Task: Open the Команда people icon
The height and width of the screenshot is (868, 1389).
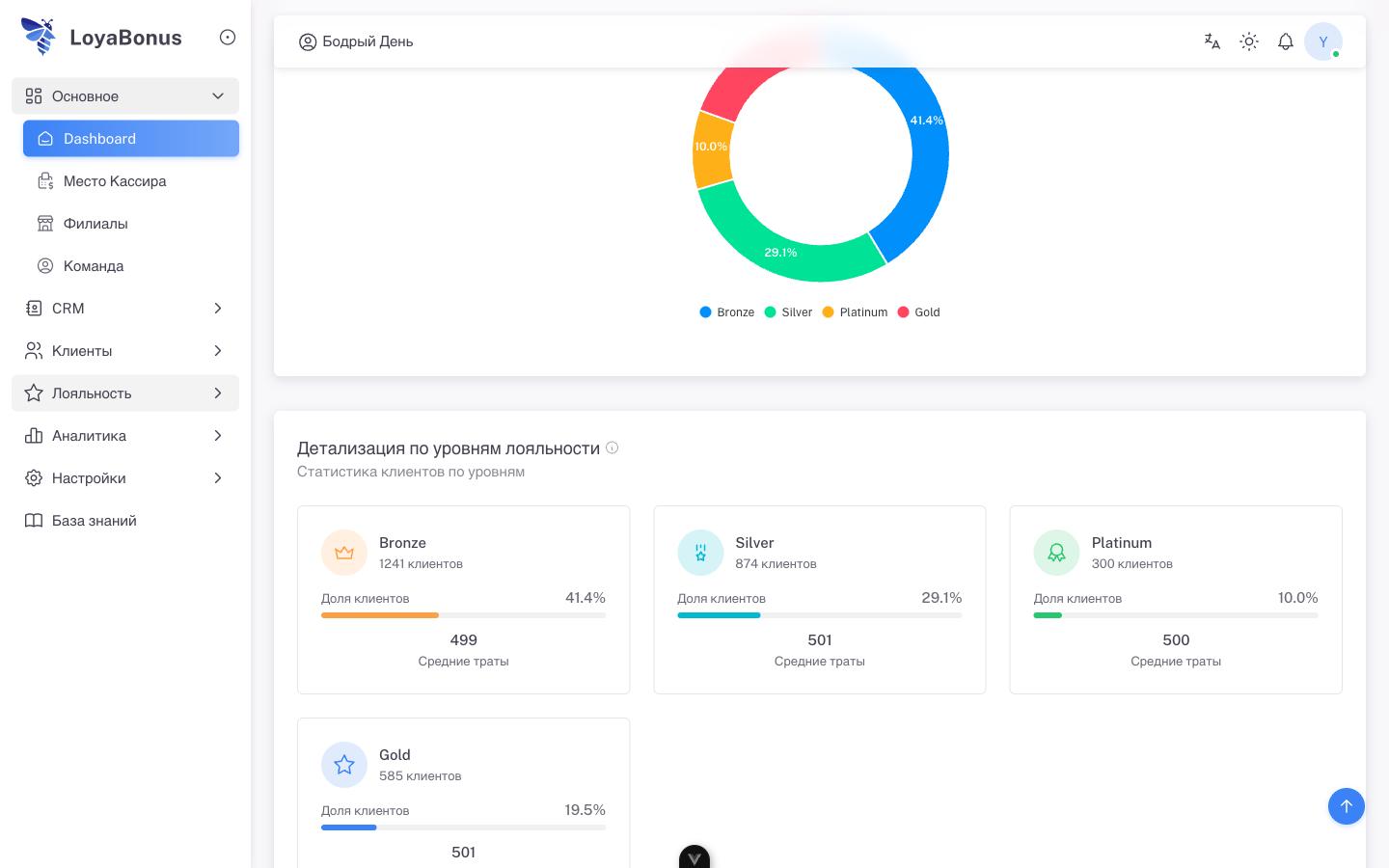Action: coord(44,265)
